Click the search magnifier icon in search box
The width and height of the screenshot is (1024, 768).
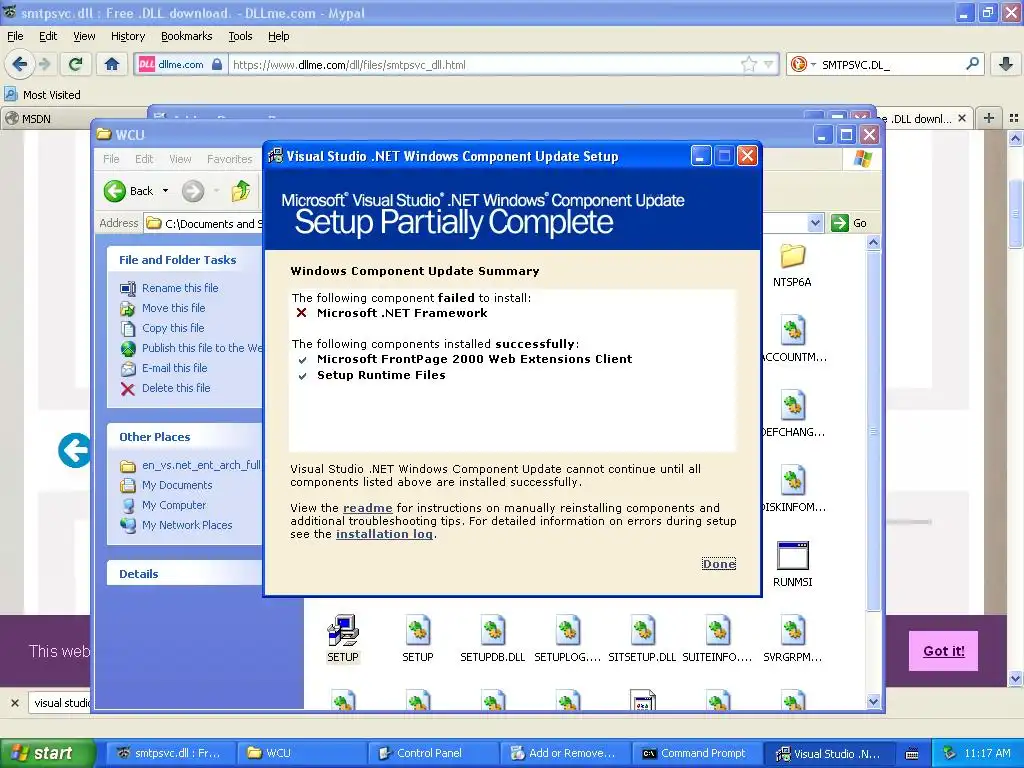click(x=972, y=64)
